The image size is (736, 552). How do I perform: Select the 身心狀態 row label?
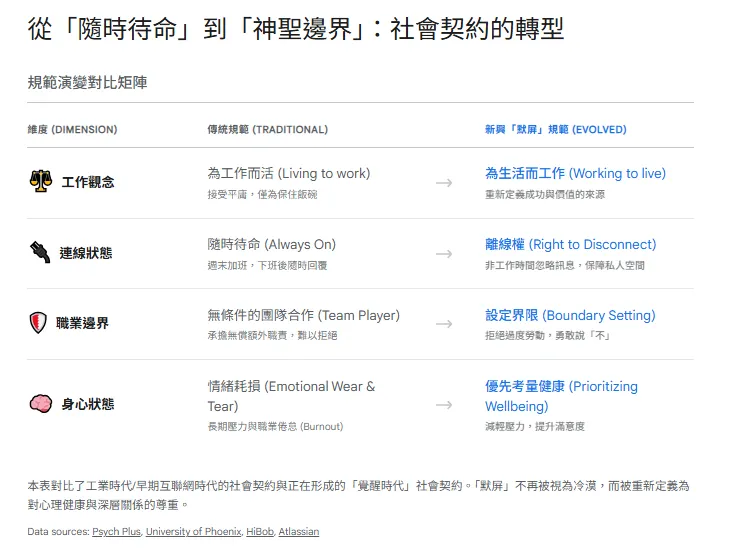point(88,404)
